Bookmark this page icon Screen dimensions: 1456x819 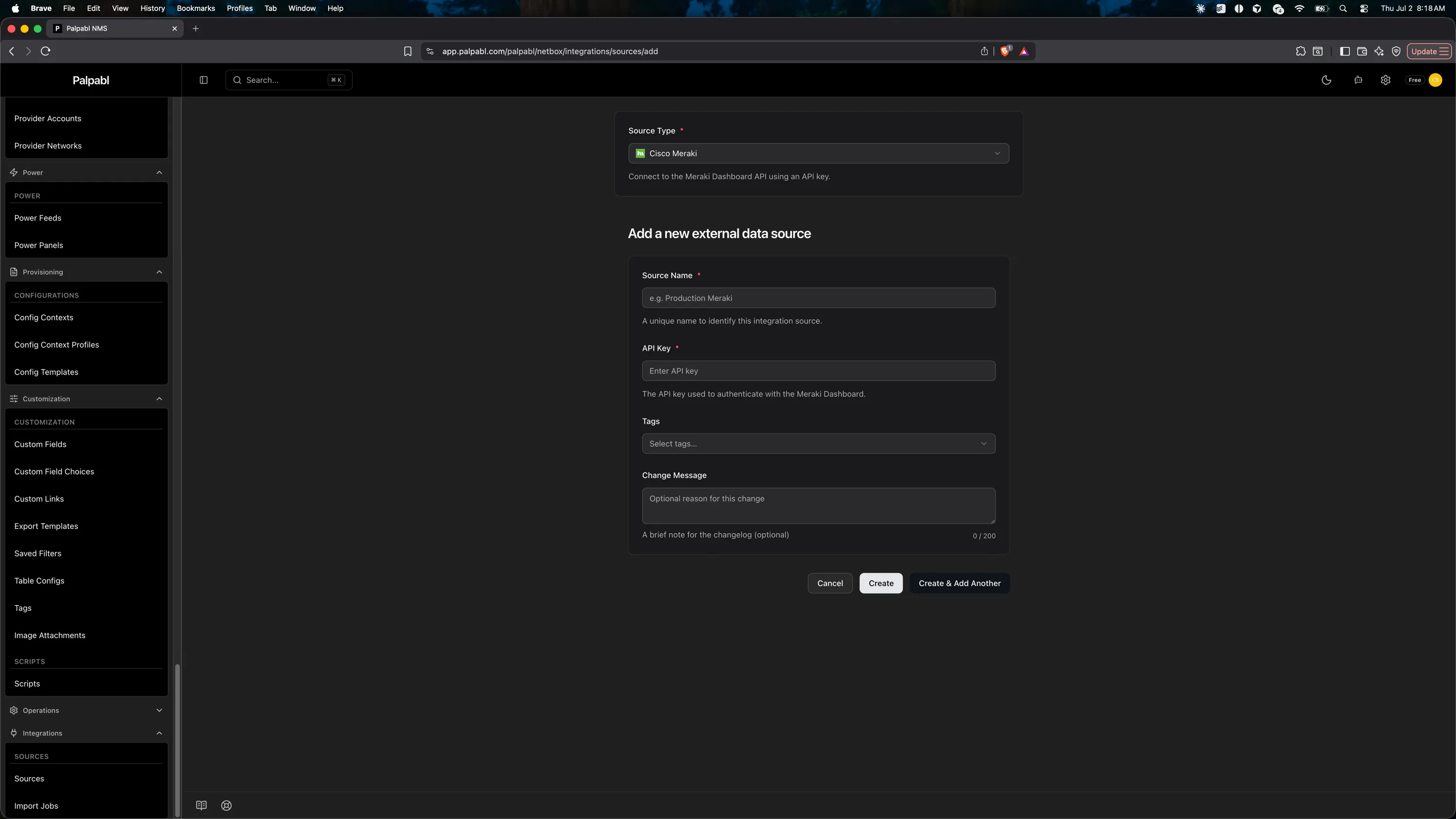pos(408,51)
